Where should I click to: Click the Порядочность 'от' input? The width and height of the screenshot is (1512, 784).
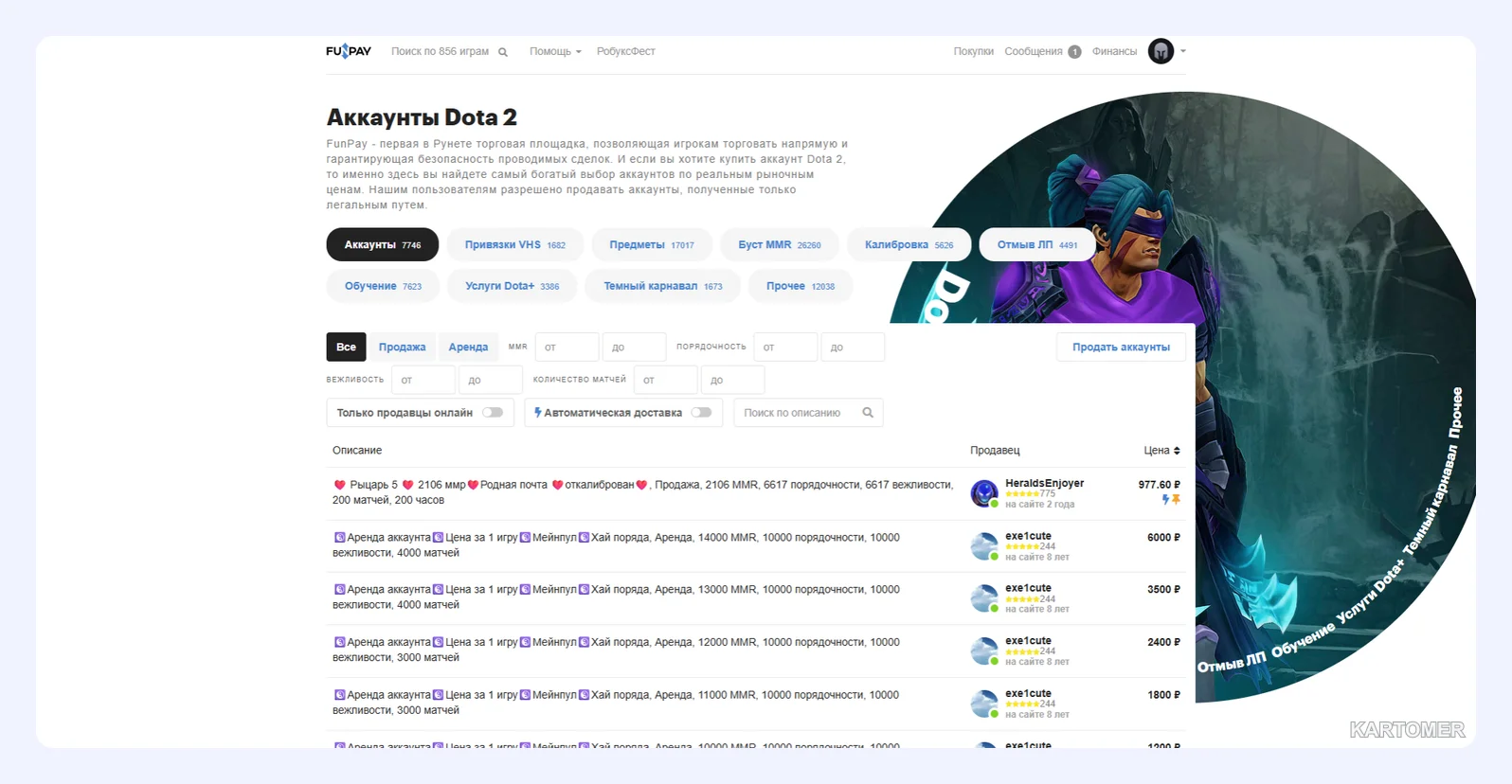[785, 347]
